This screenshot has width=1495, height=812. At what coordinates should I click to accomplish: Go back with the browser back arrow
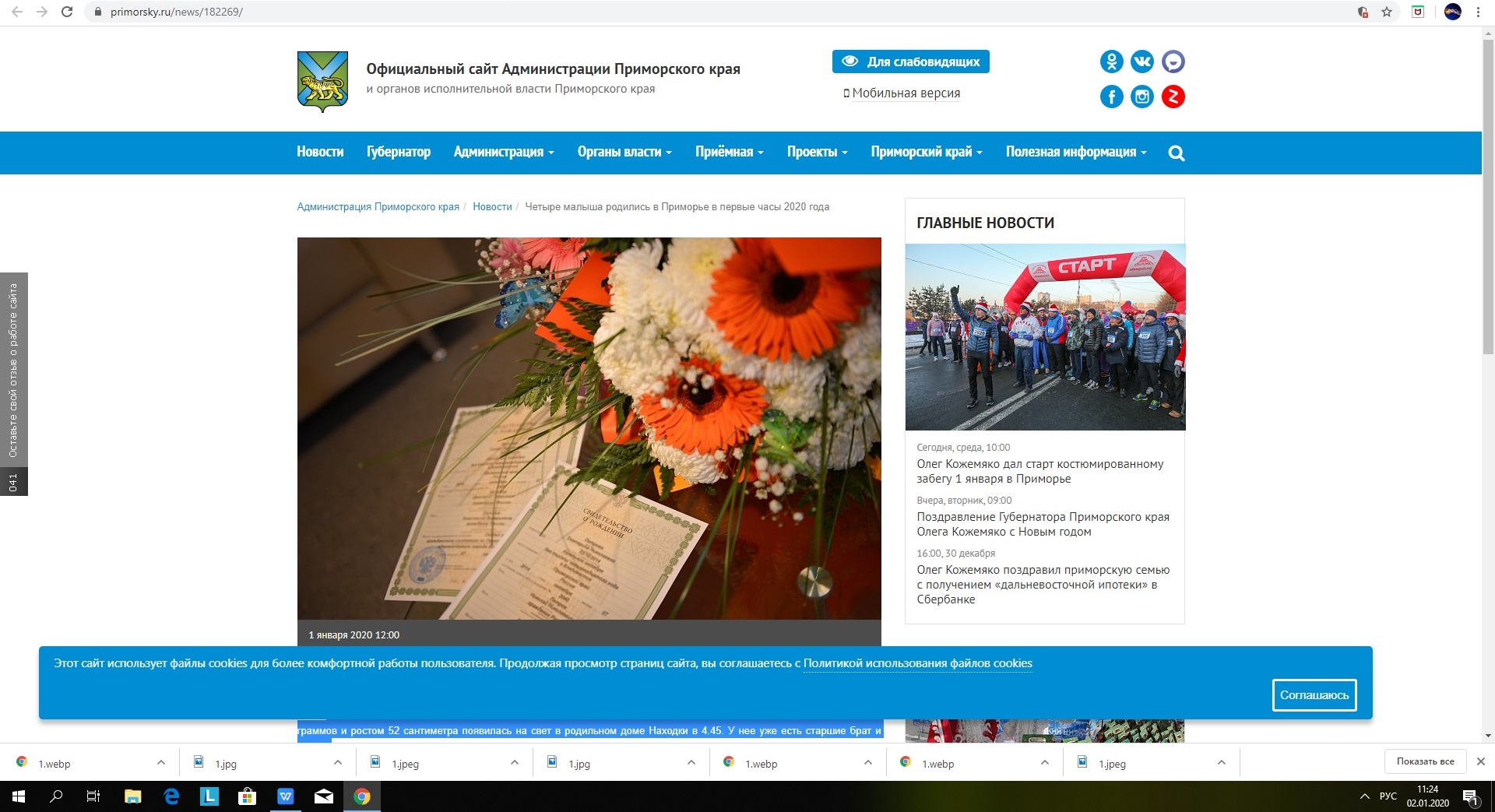click(17, 12)
